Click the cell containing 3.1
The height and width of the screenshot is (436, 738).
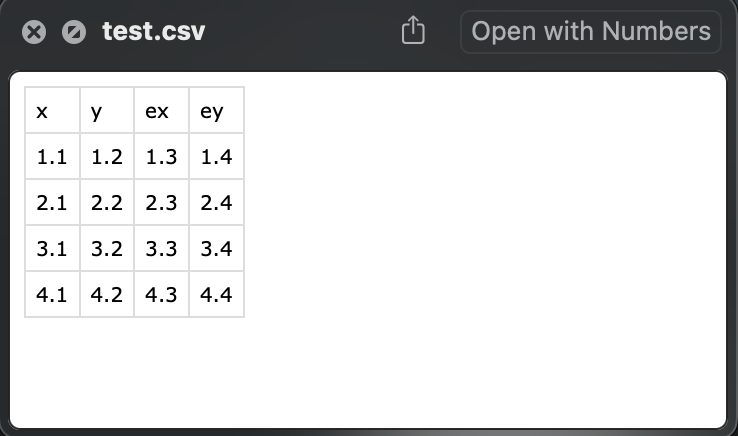pos(52,248)
